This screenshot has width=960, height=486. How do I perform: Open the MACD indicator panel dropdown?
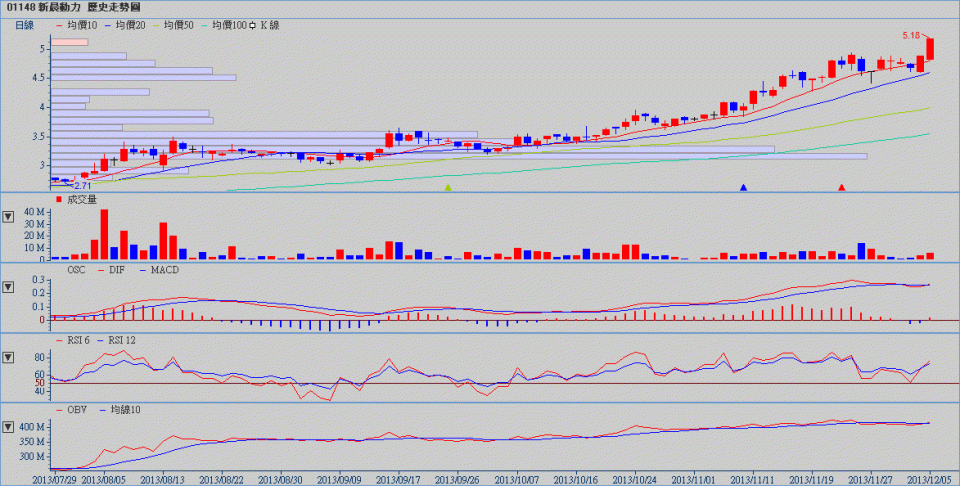9,287
